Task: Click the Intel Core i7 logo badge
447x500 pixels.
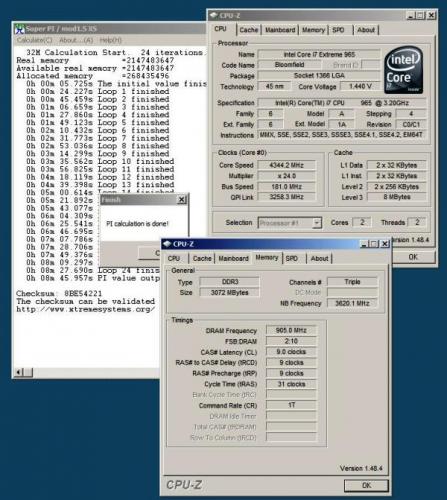Action: click(x=404, y=70)
